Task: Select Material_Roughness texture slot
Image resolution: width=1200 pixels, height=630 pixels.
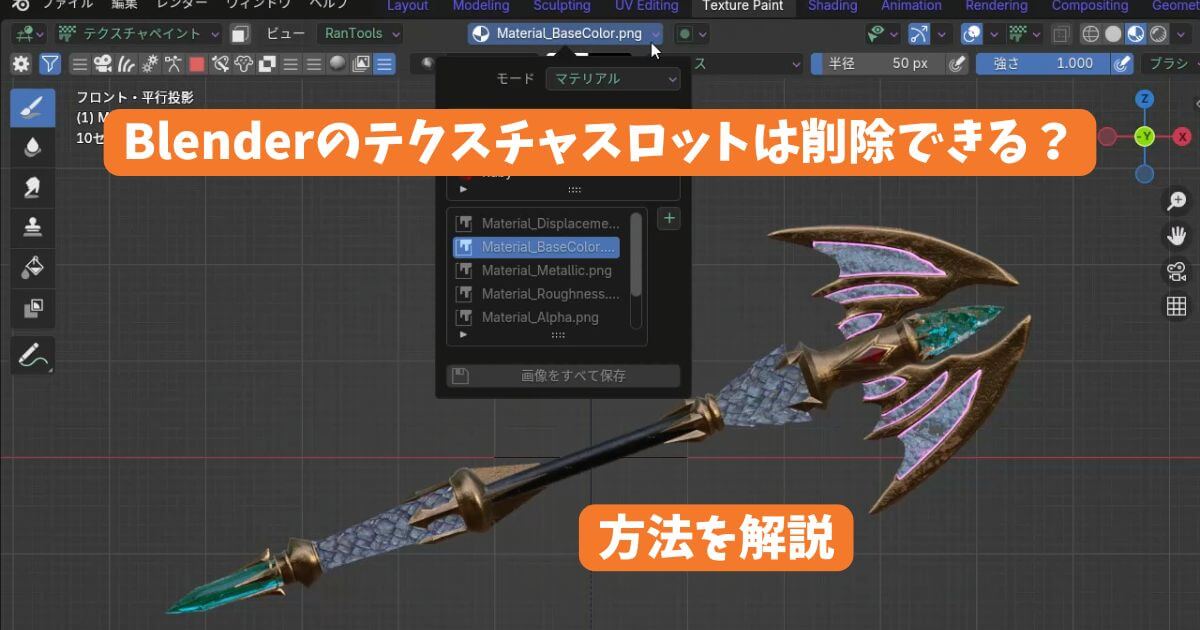Action: coord(537,294)
